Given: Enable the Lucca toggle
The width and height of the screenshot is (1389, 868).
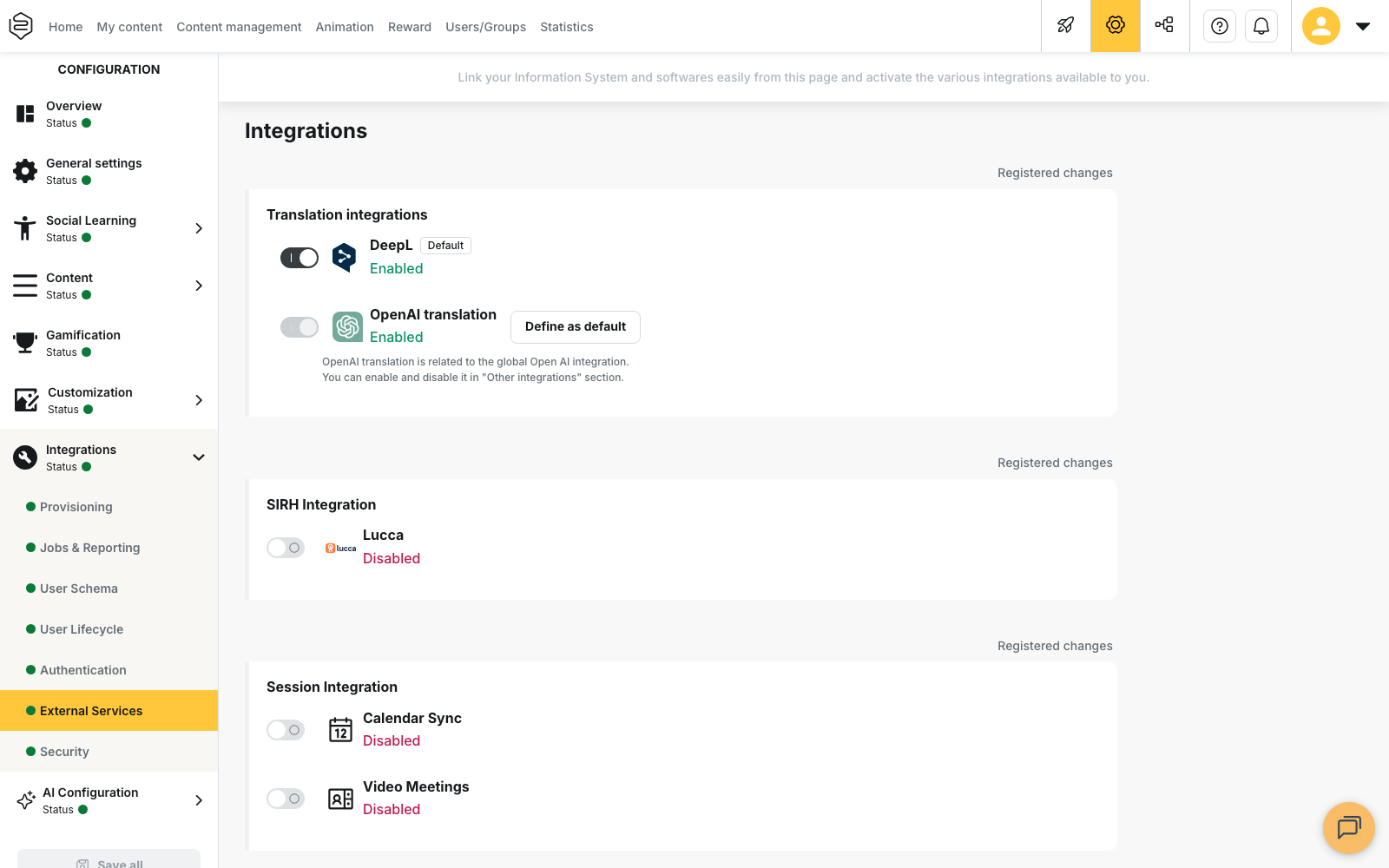Looking at the screenshot, I should 286,548.
